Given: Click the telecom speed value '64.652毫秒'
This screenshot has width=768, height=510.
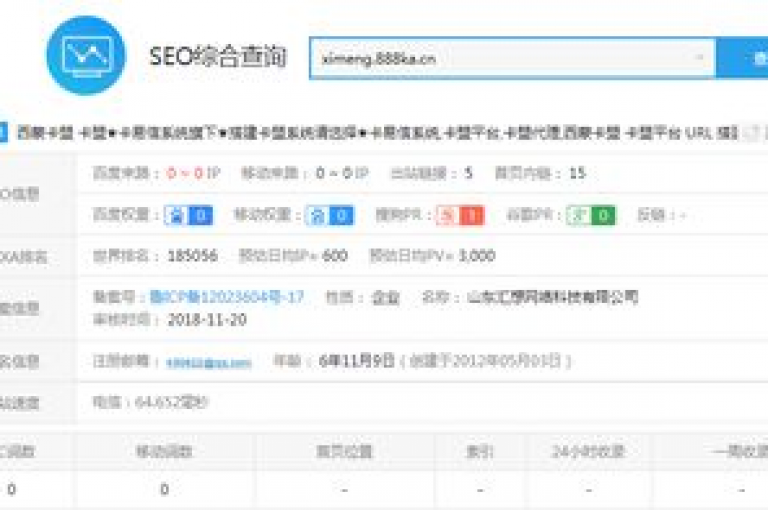Looking at the screenshot, I should (x=171, y=402).
